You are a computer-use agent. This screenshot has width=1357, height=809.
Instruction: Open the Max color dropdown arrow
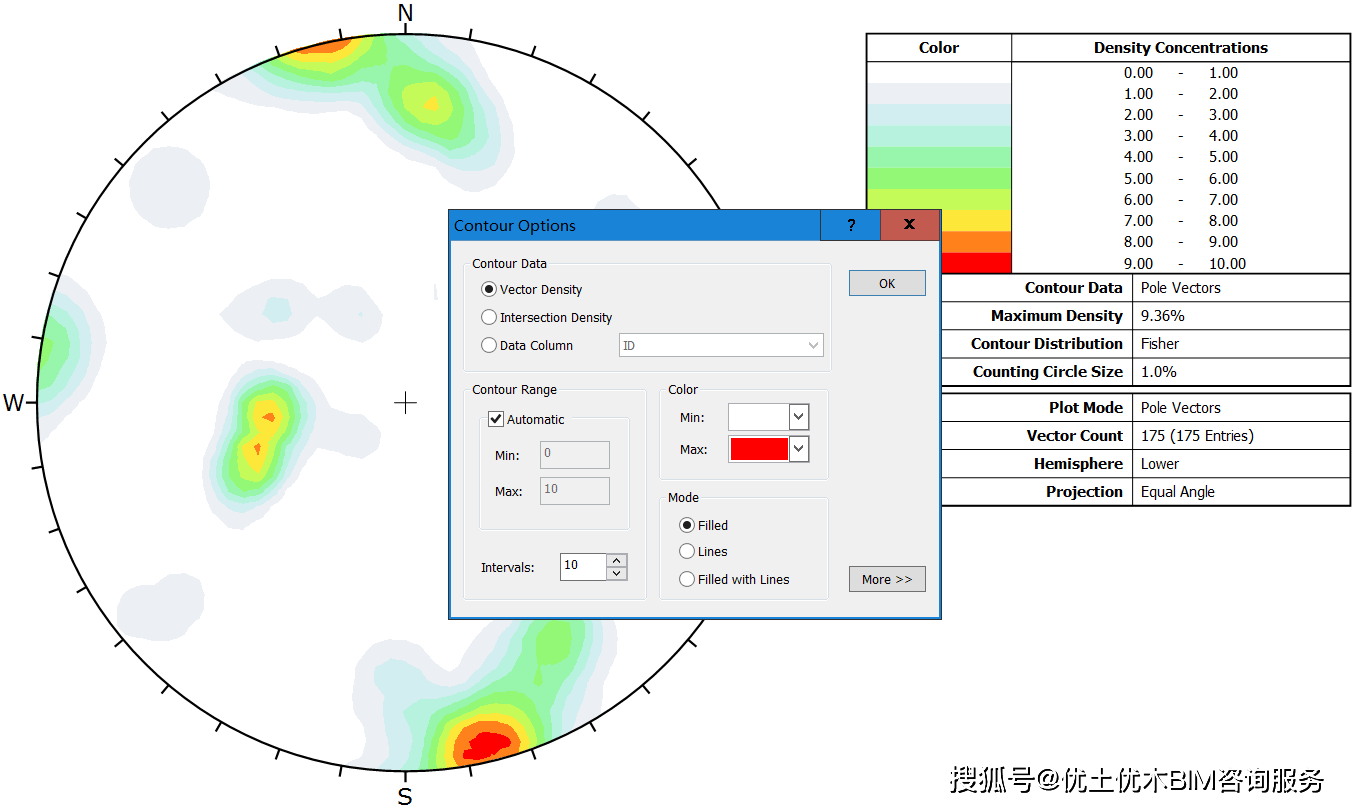click(x=798, y=449)
